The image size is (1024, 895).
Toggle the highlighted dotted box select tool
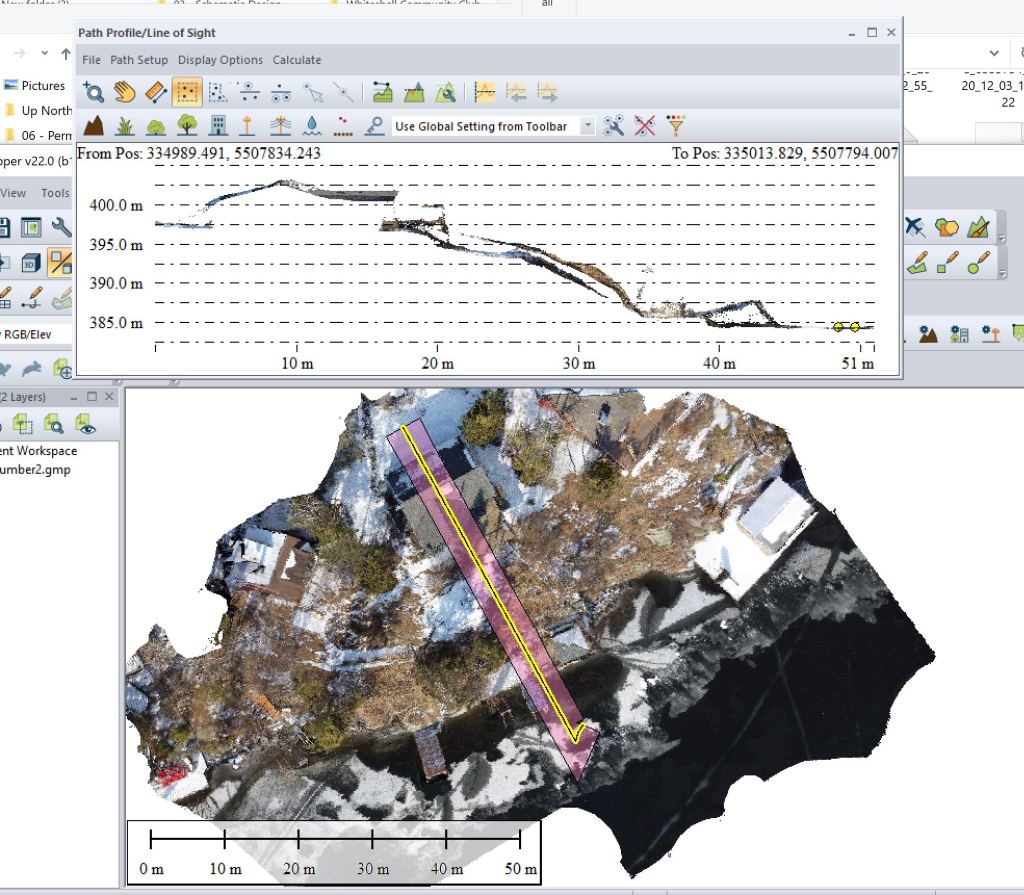(x=187, y=93)
